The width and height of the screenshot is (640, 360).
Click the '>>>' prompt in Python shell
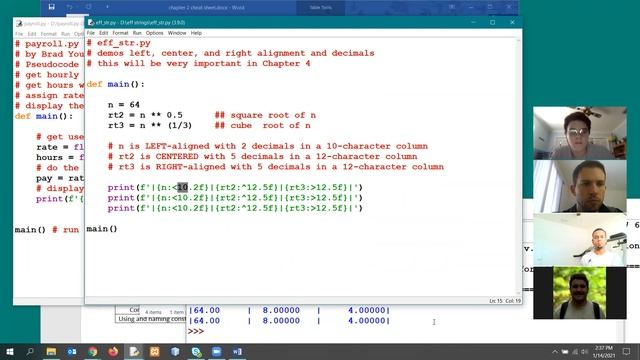tap(196, 331)
